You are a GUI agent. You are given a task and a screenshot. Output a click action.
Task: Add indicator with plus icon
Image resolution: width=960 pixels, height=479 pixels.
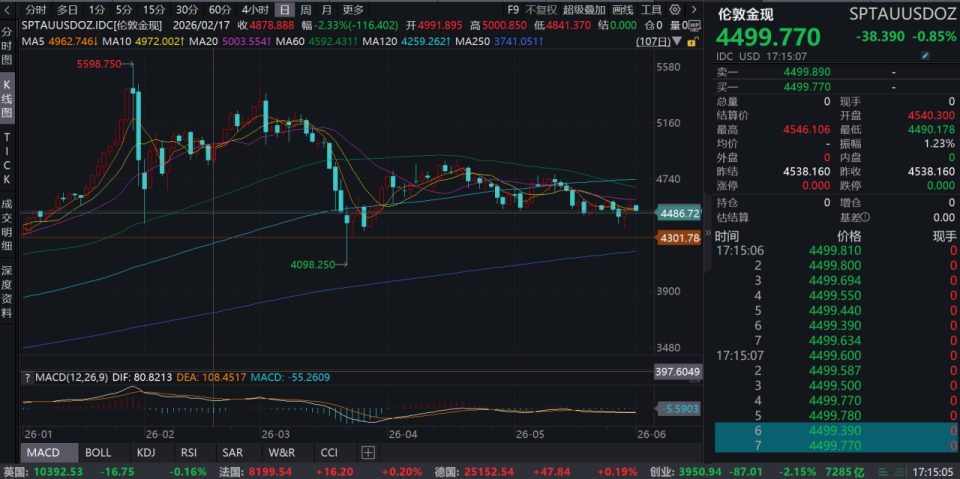pos(368,453)
